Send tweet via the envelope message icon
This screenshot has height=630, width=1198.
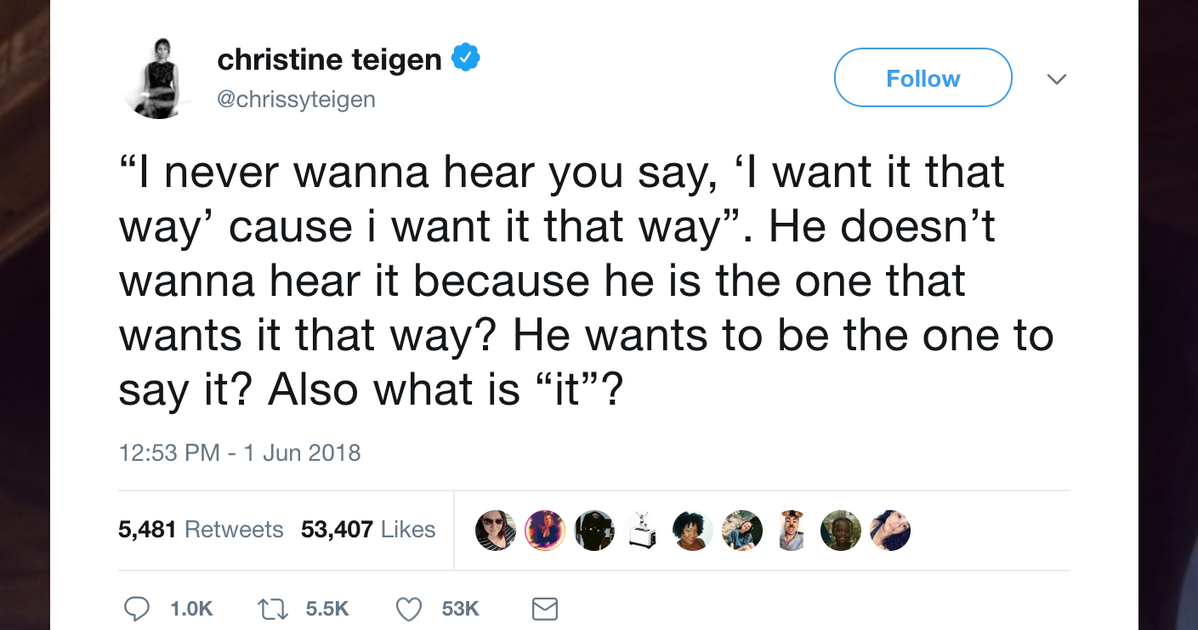543,608
